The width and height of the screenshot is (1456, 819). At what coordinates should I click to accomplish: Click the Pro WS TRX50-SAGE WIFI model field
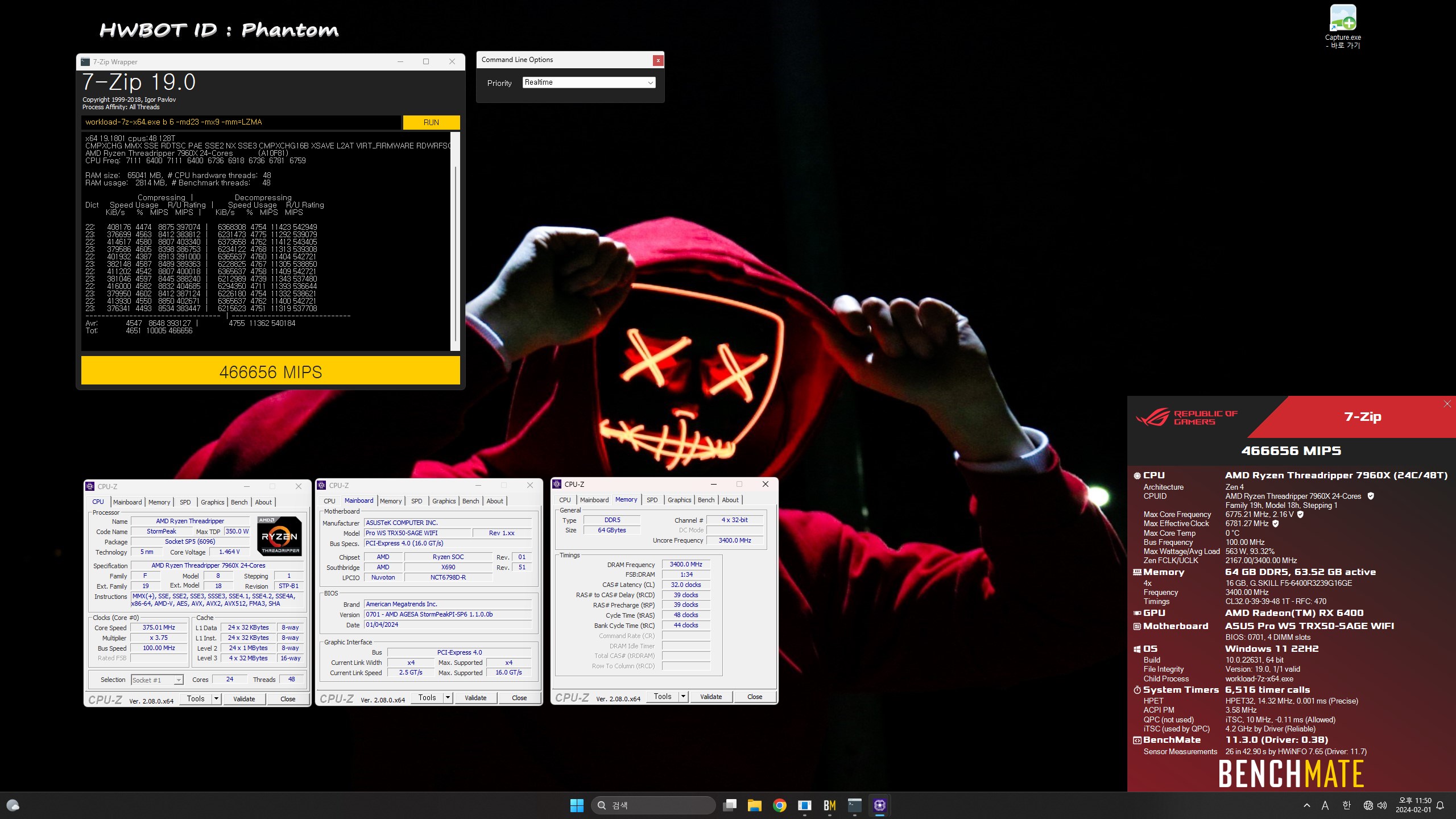click(x=418, y=533)
